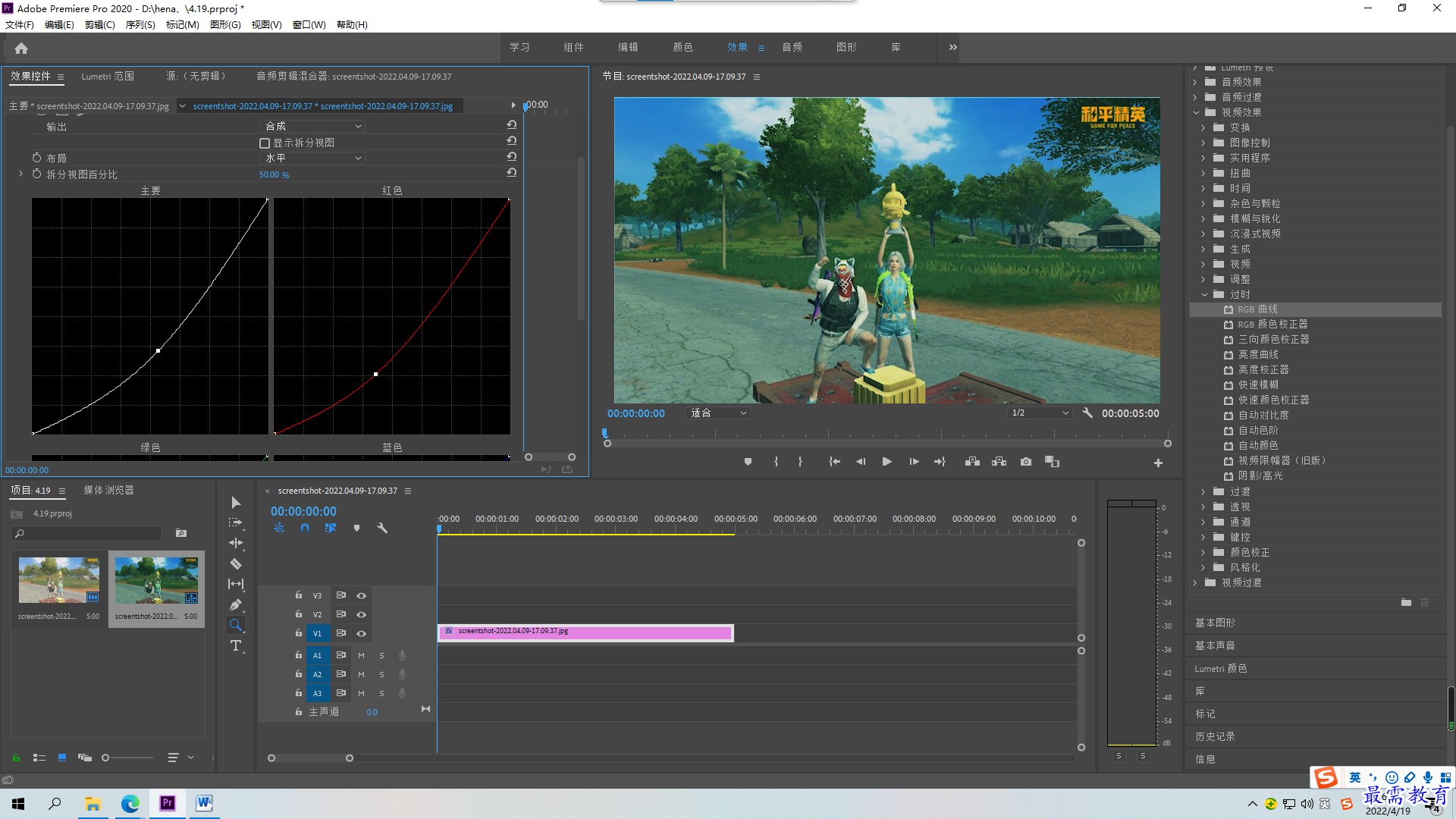Toggle V3 track output eye
This screenshot has height=819, width=1456.
click(362, 596)
